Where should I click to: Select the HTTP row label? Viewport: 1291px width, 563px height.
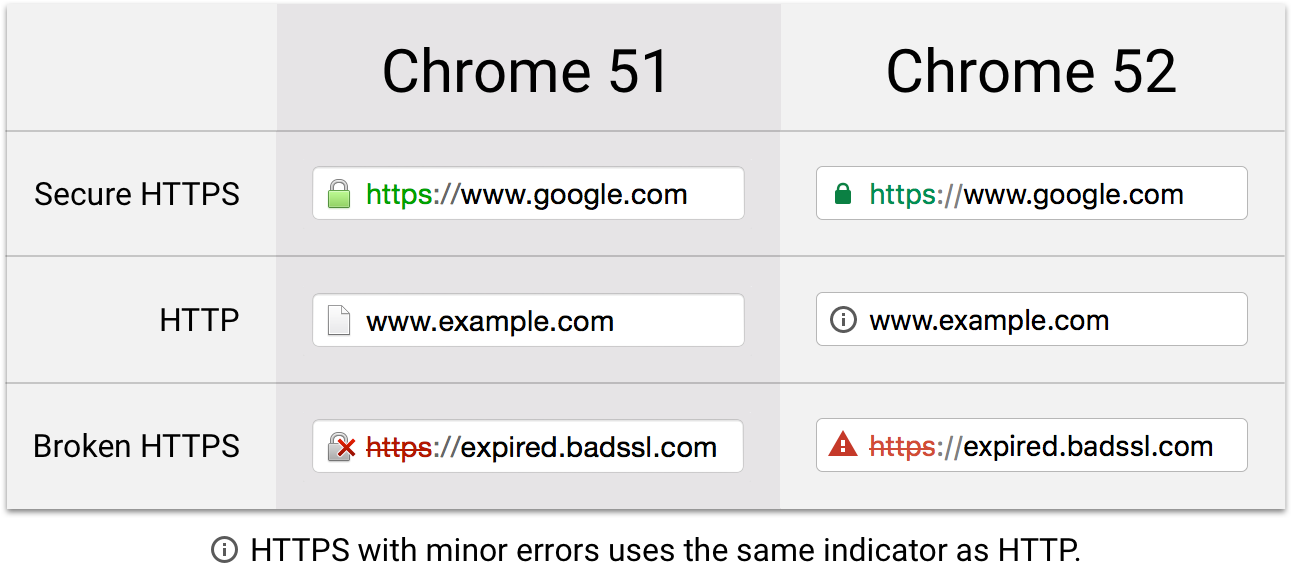(199, 320)
